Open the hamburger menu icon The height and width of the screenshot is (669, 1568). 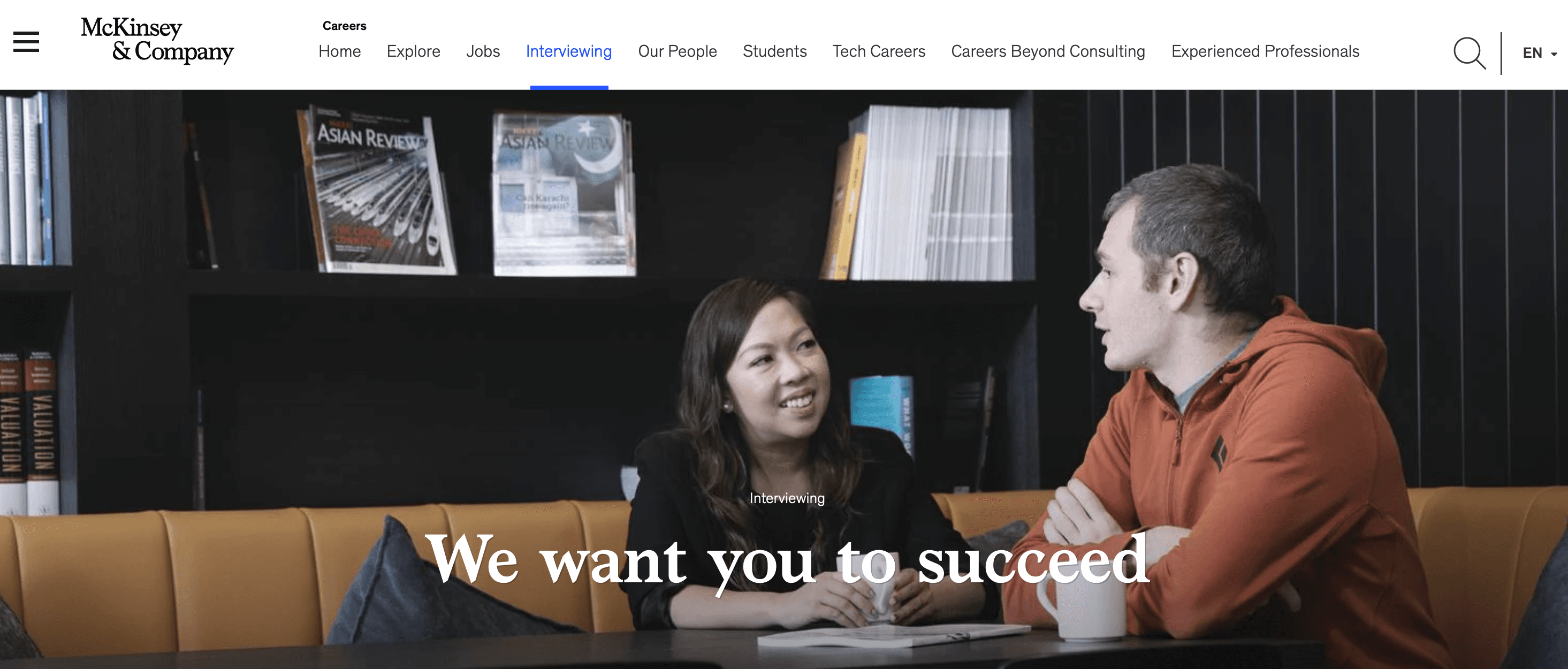[26, 42]
